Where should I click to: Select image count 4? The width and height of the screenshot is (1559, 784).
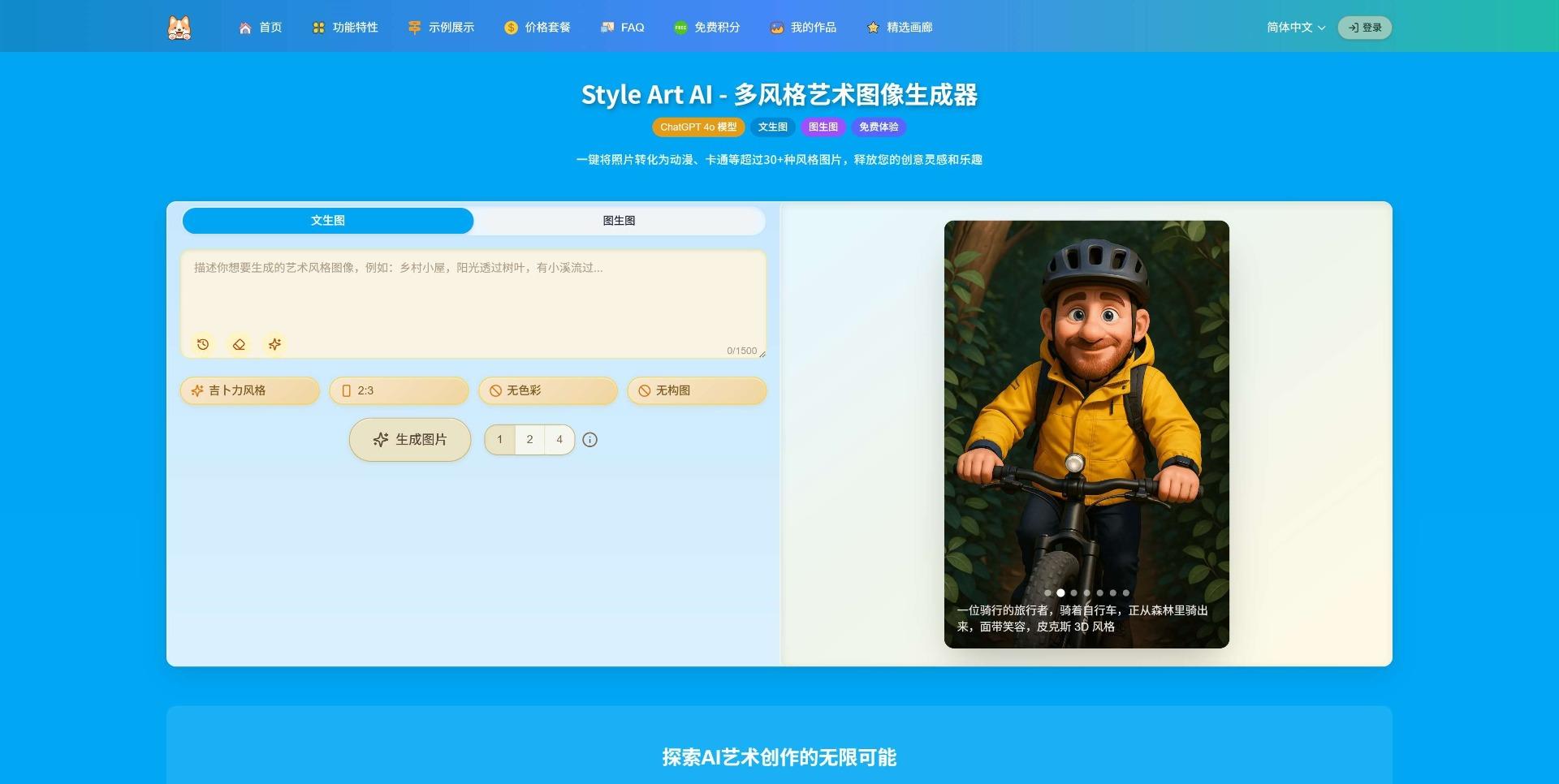pos(559,440)
